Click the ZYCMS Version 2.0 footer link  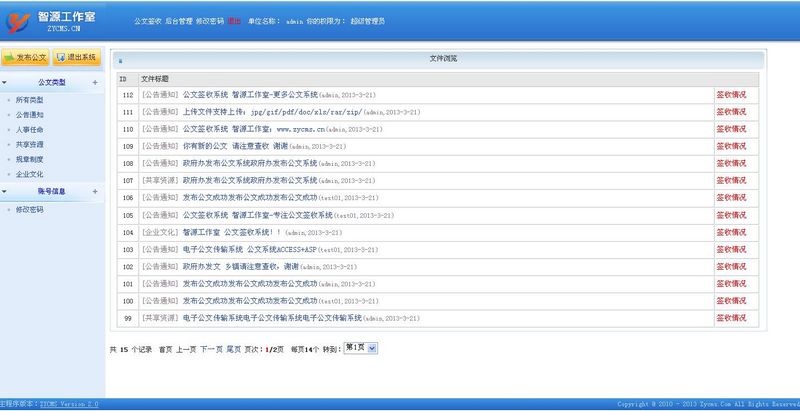[69, 404]
